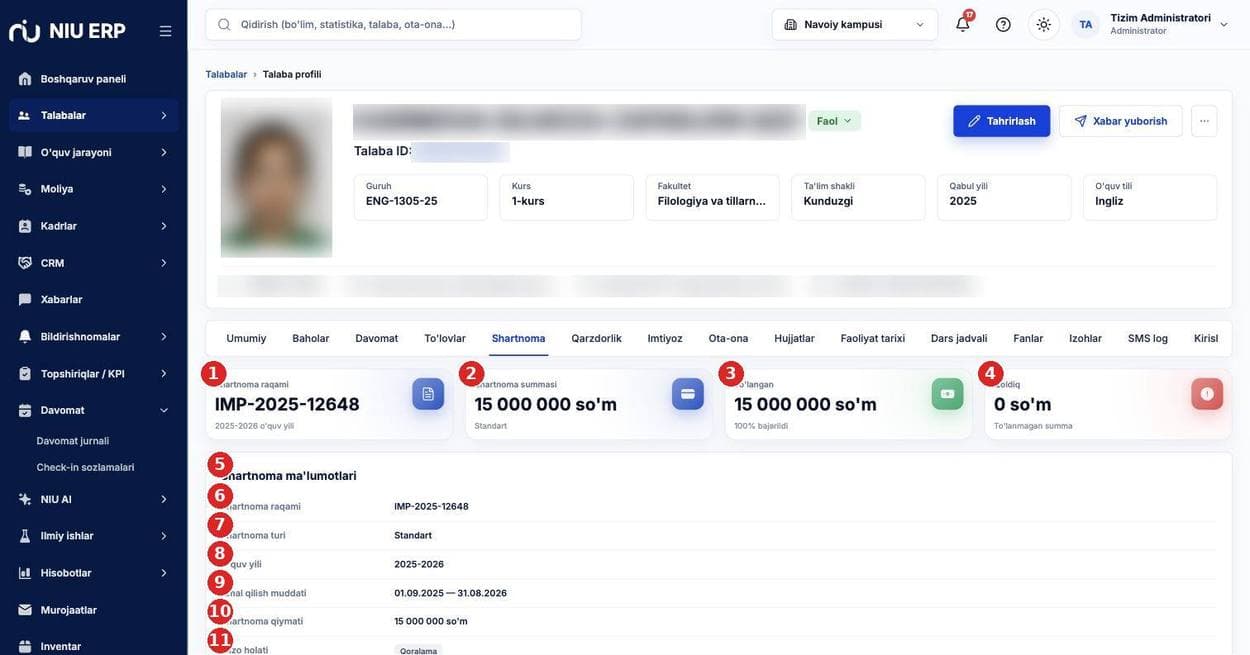The image size is (1250, 655).
Task: Expand the CRM sidebar section
Action: click(93, 263)
